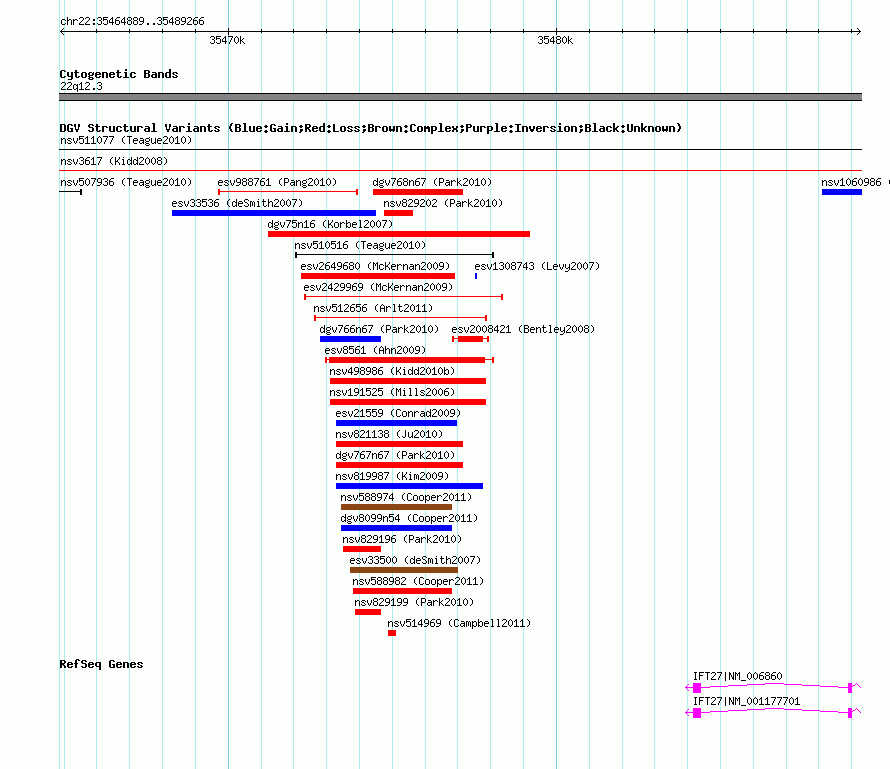Open the IFT27|NM_001177701 gene label
890x769 pixels.
click(746, 701)
